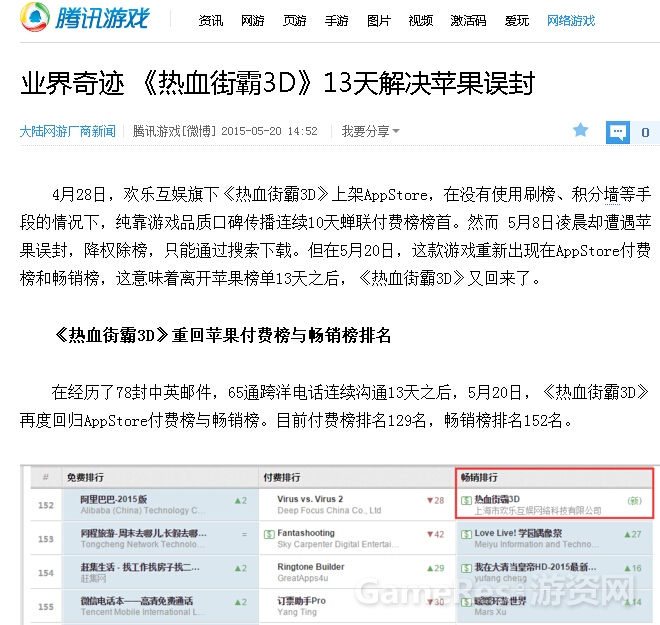
Task: Click the Tencent Games penguin logo
Action: (x=35, y=17)
